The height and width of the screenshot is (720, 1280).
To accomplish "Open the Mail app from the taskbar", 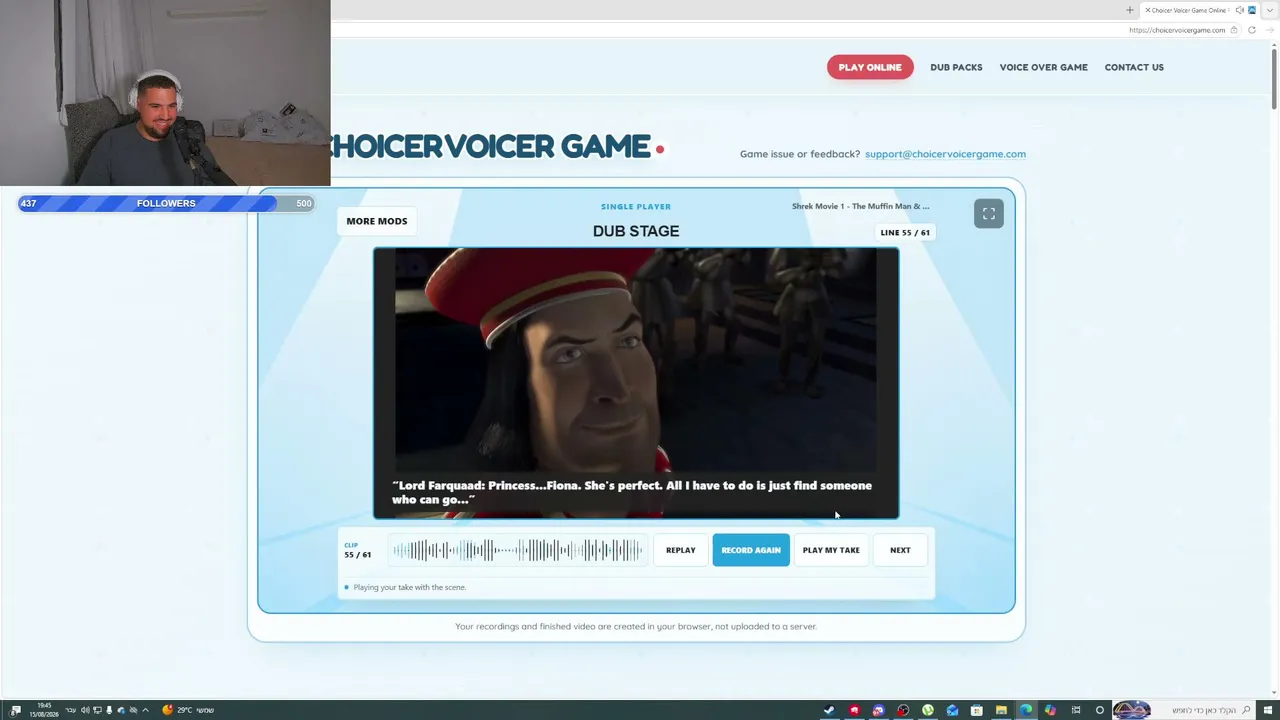I will coord(952,710).
